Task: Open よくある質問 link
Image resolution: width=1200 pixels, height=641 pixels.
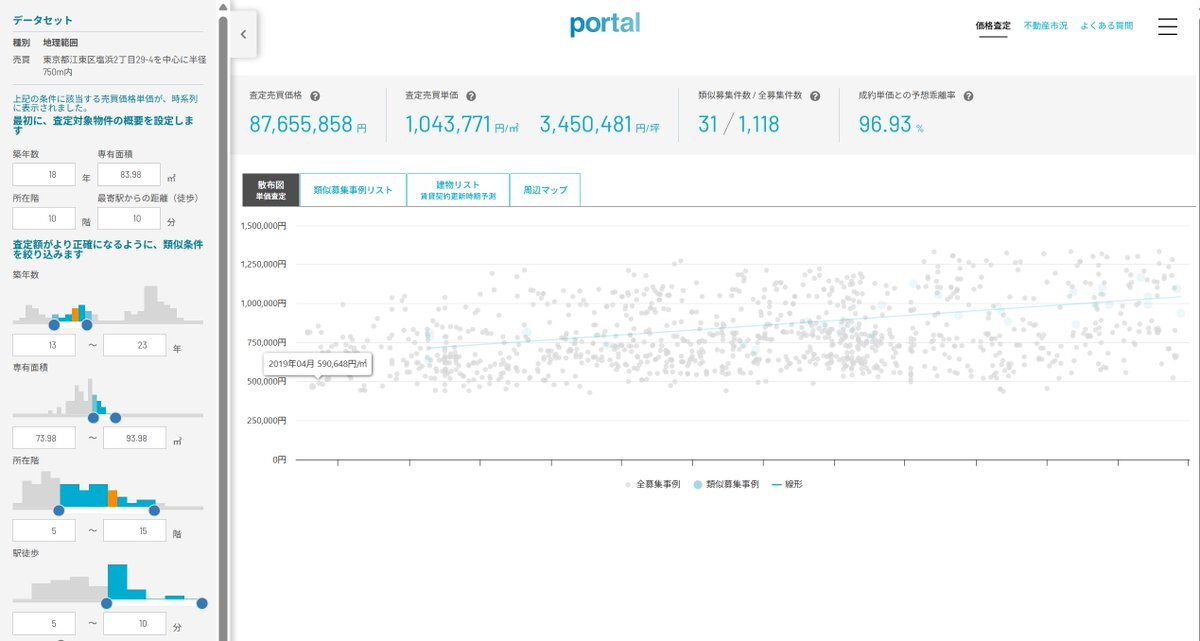Action: tap(1107, 26)
